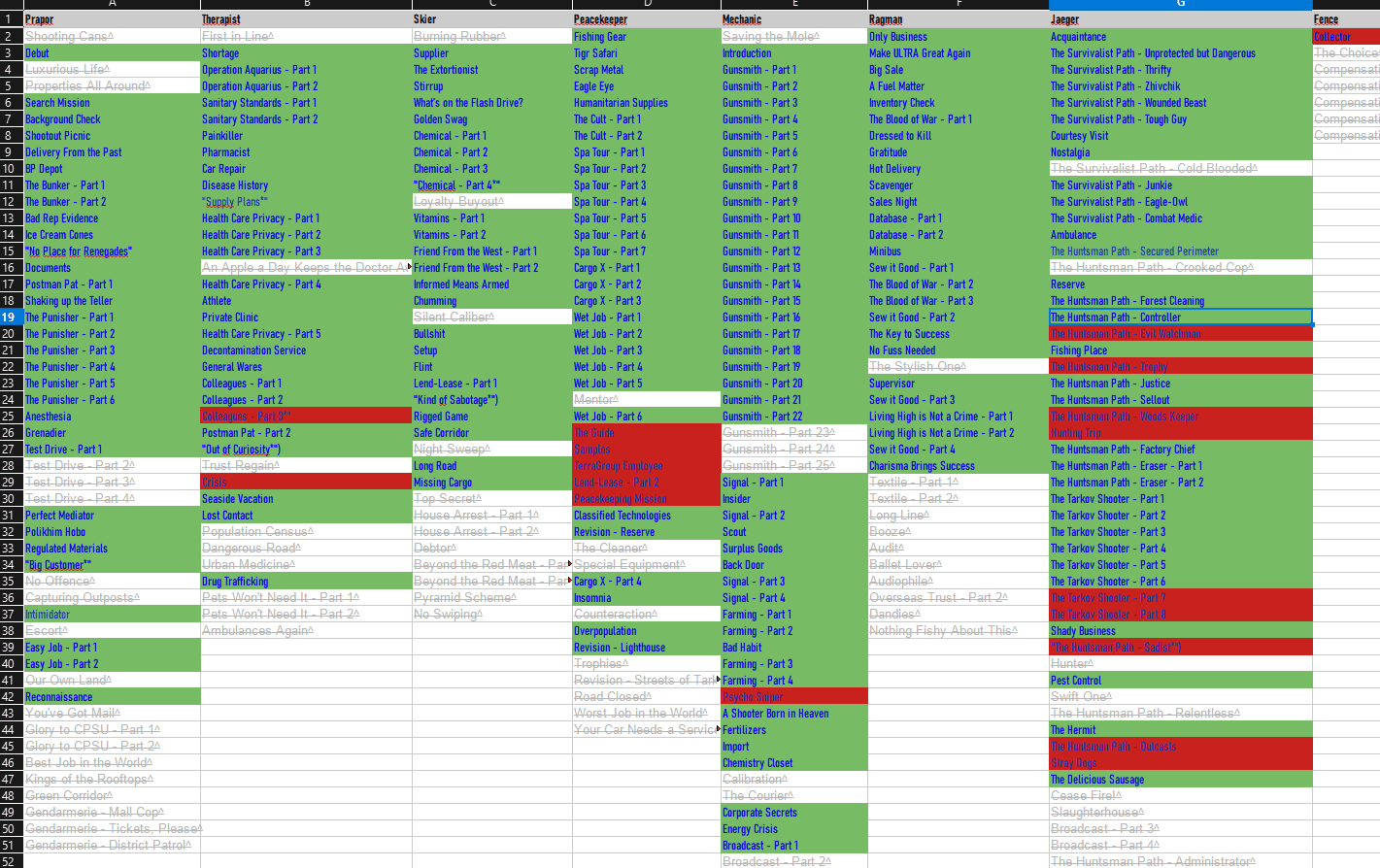Screen dimensions: 1380x868
Task: Click the Shortage cell under Therapist
Action: pyautogui.click(x=306, y=53)
